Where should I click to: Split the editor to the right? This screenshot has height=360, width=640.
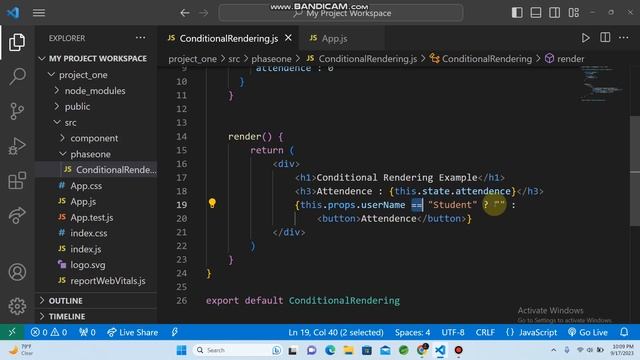coord(605,38)
